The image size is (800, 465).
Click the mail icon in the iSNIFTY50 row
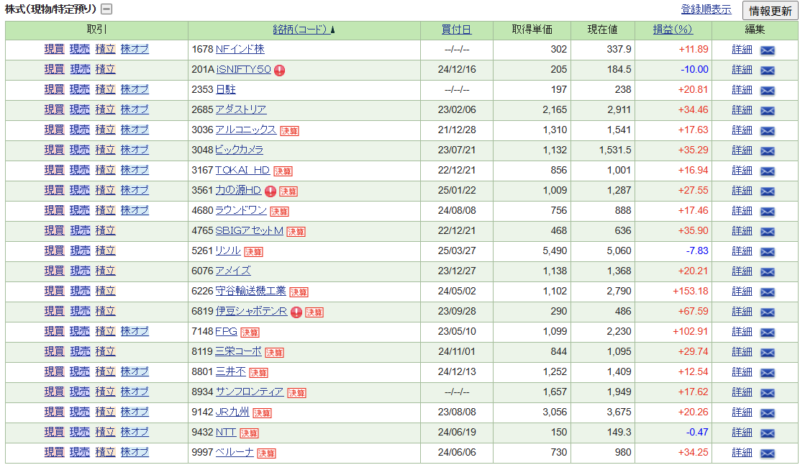(767, 70)
